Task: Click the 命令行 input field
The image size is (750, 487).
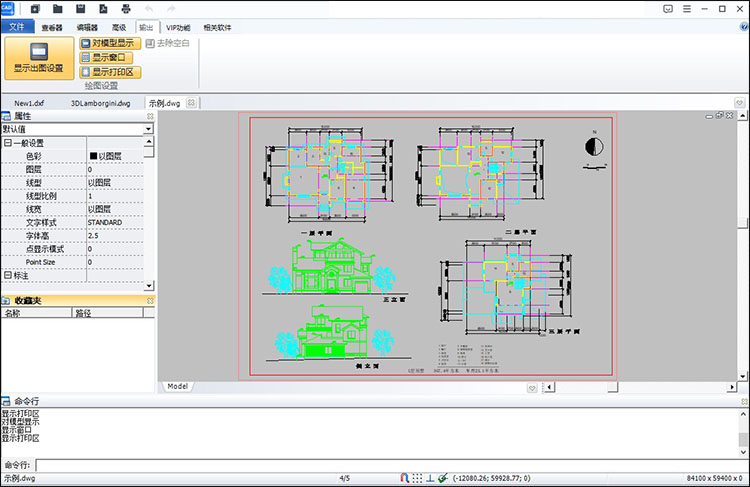Action: [391, 465]
